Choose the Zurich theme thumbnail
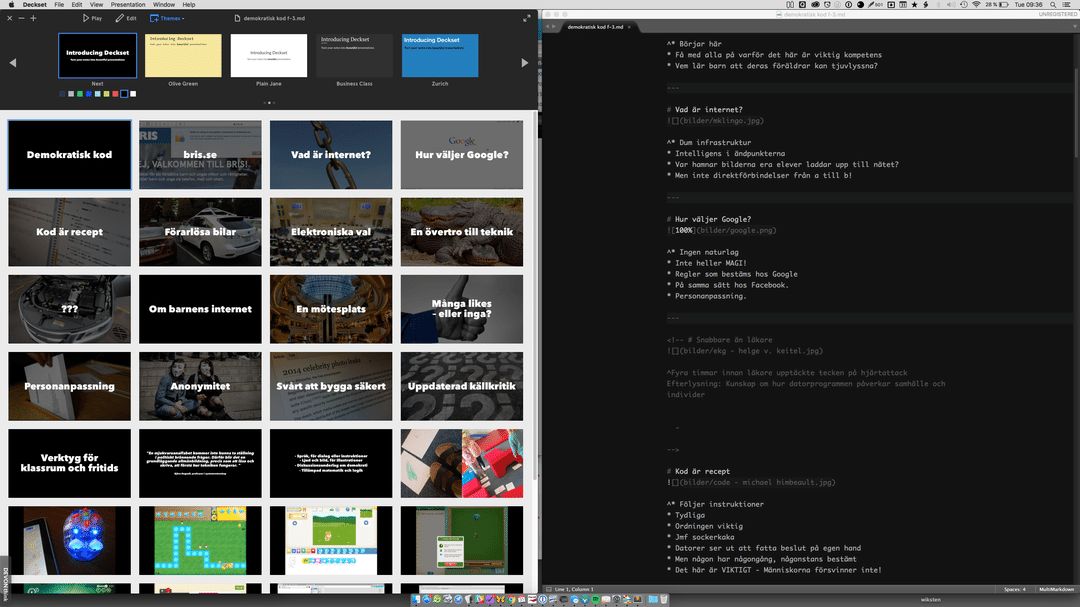Screen dimensions: 1080x607 pyautogui.click(x=440, y=56)
